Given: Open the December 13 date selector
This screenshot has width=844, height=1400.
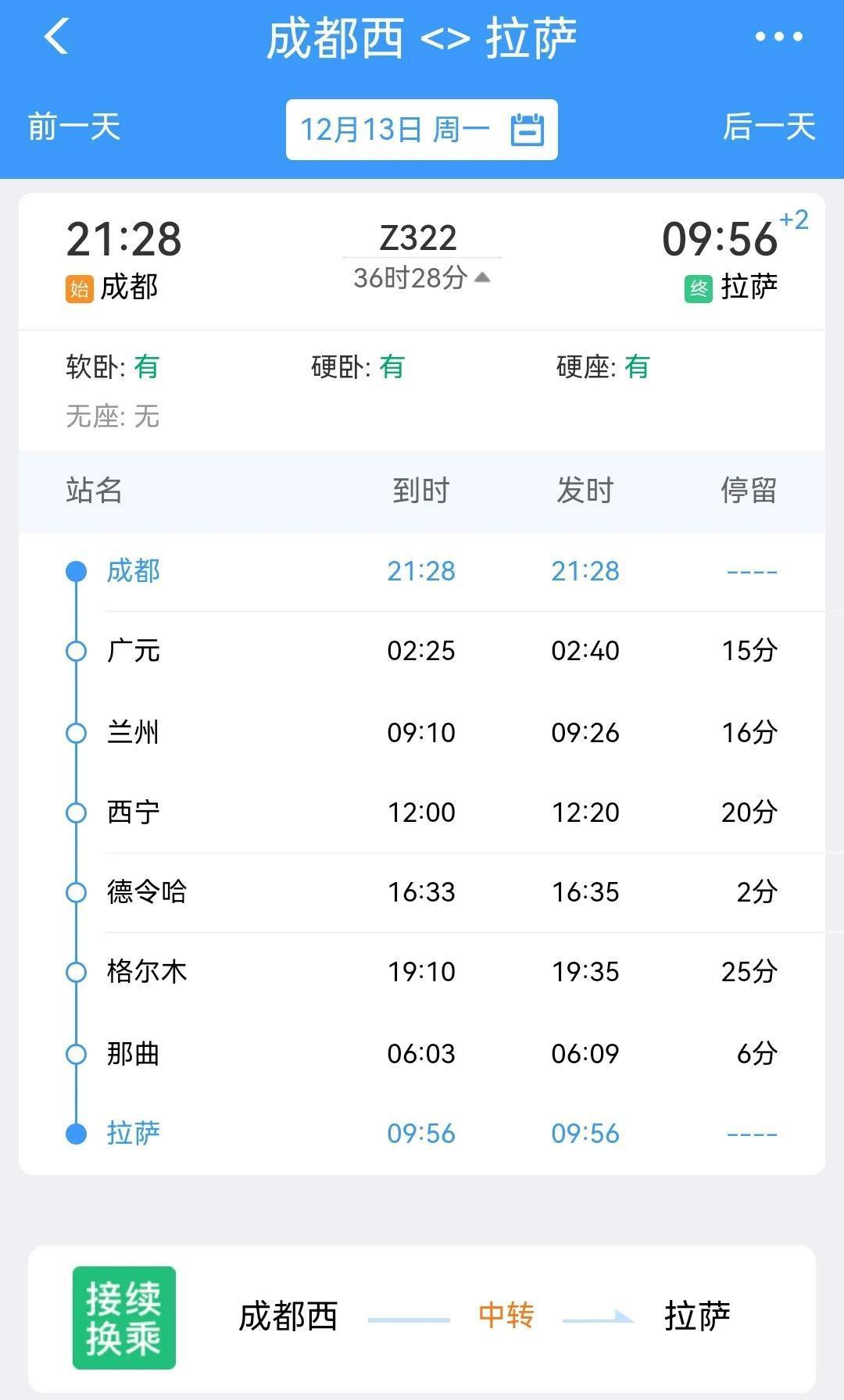Looking at the screenshot, I should (395, 130).
